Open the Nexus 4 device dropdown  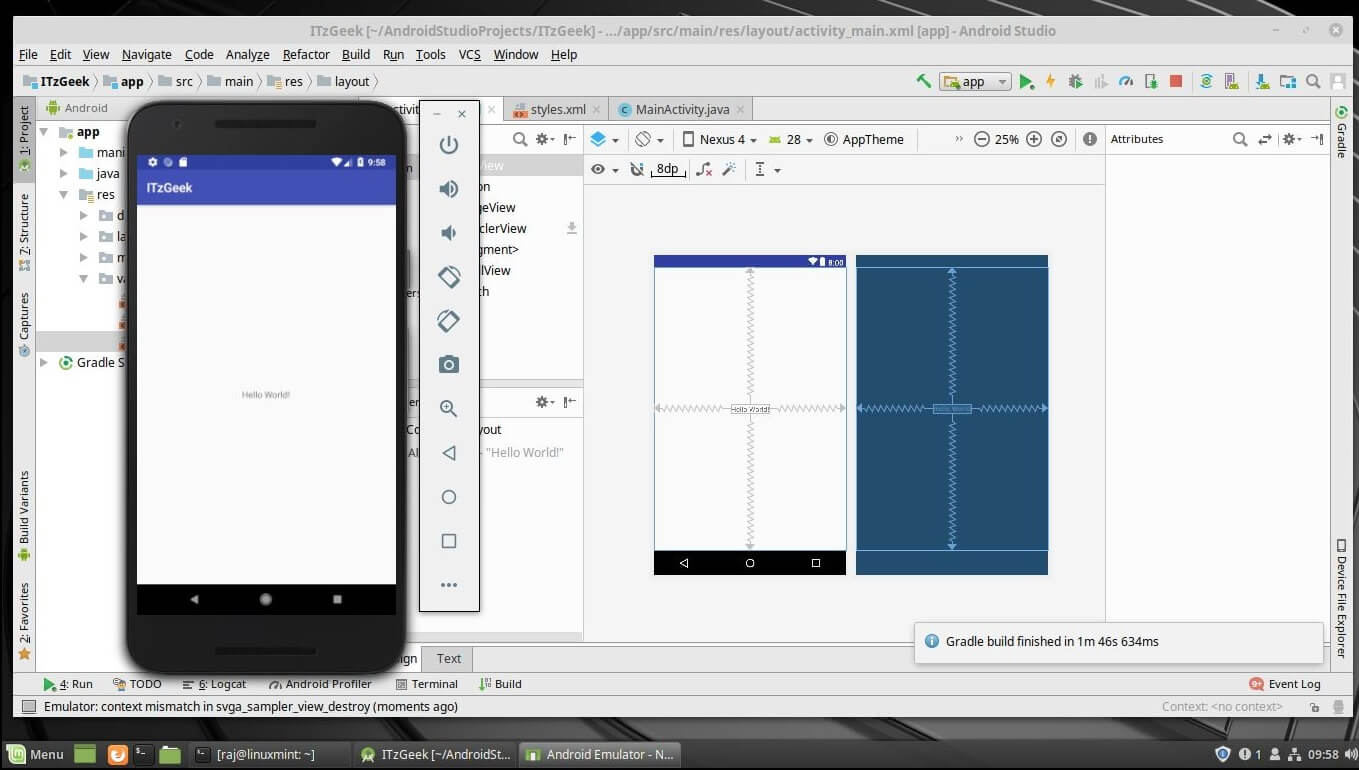point(720,140)
